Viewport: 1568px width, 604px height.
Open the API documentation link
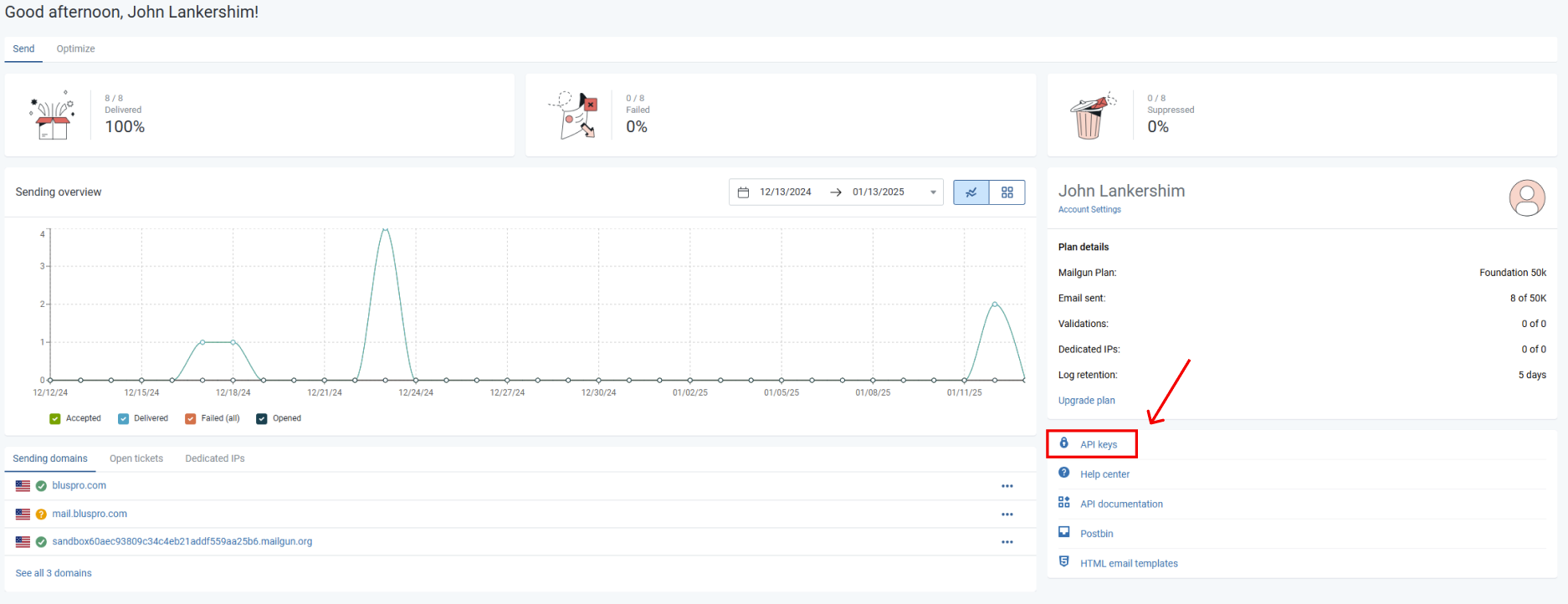click(1121, 504)
